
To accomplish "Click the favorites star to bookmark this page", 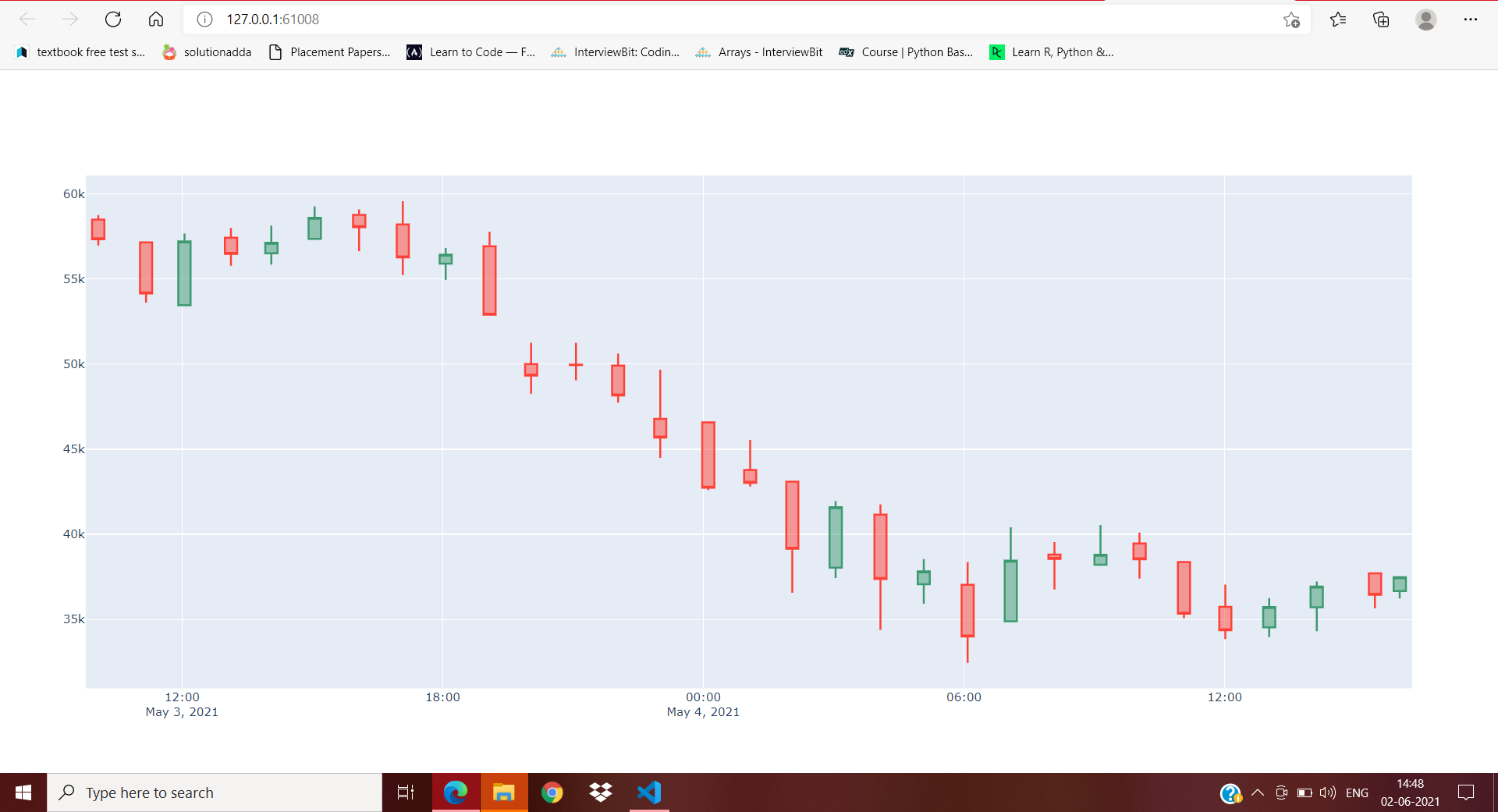I will pyautogui.click(x=1292, y=20).
